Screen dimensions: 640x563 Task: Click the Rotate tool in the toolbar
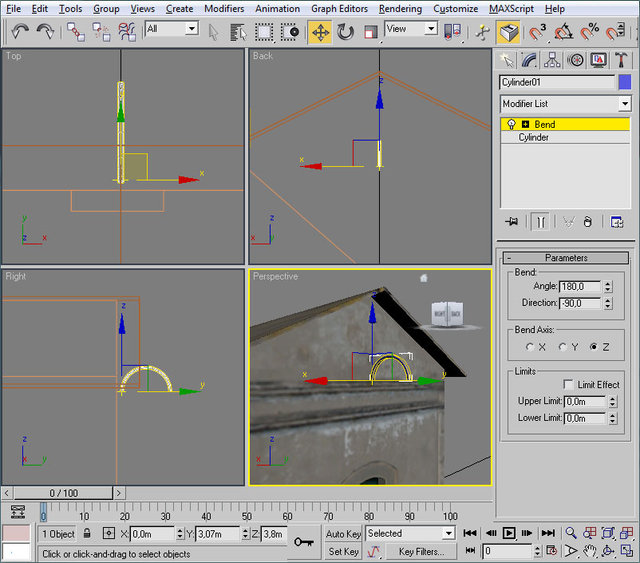pos(345,31)
